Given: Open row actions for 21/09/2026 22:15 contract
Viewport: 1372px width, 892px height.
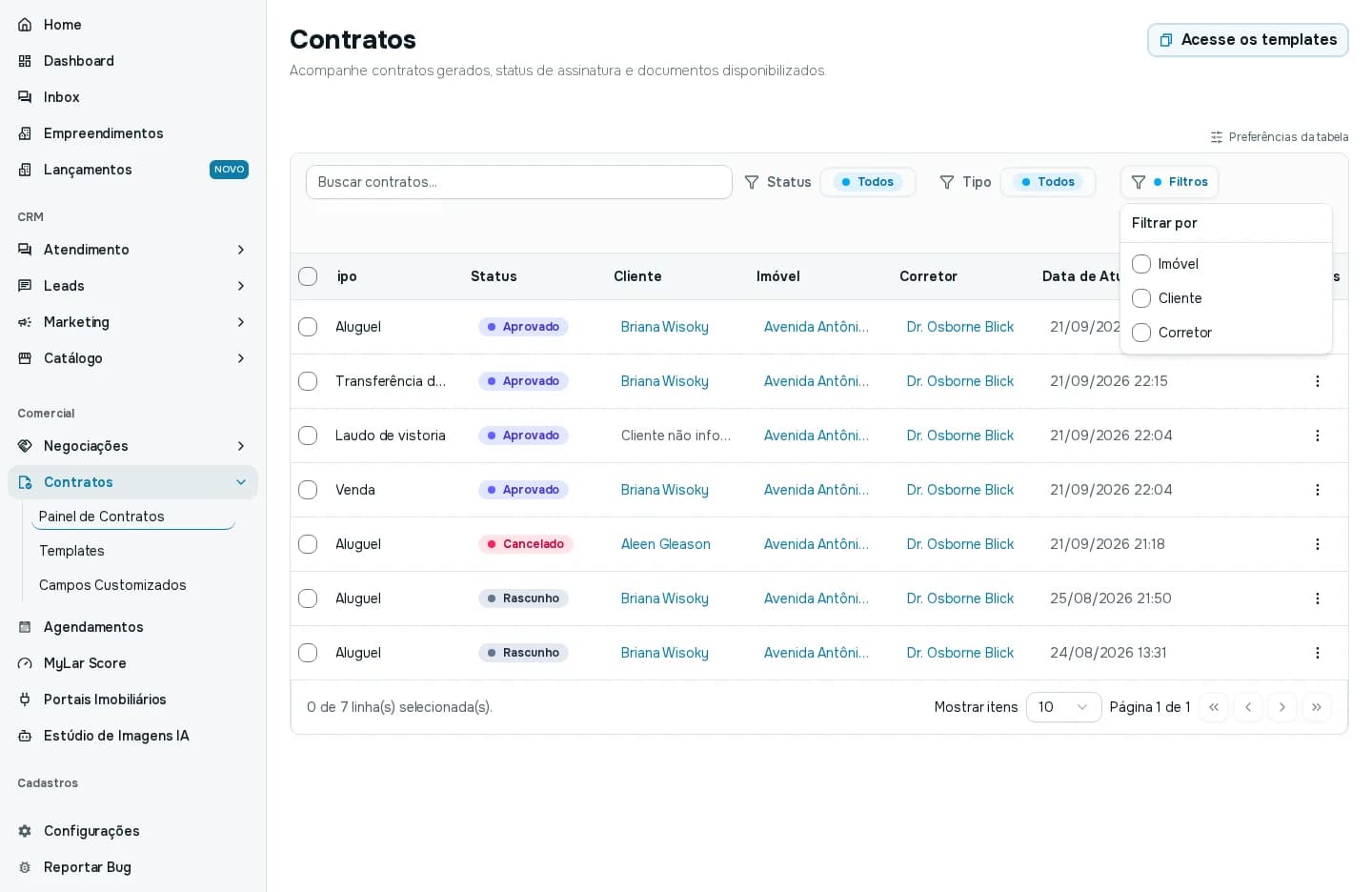Looking at the screenshot, I should click(1318, 381).
